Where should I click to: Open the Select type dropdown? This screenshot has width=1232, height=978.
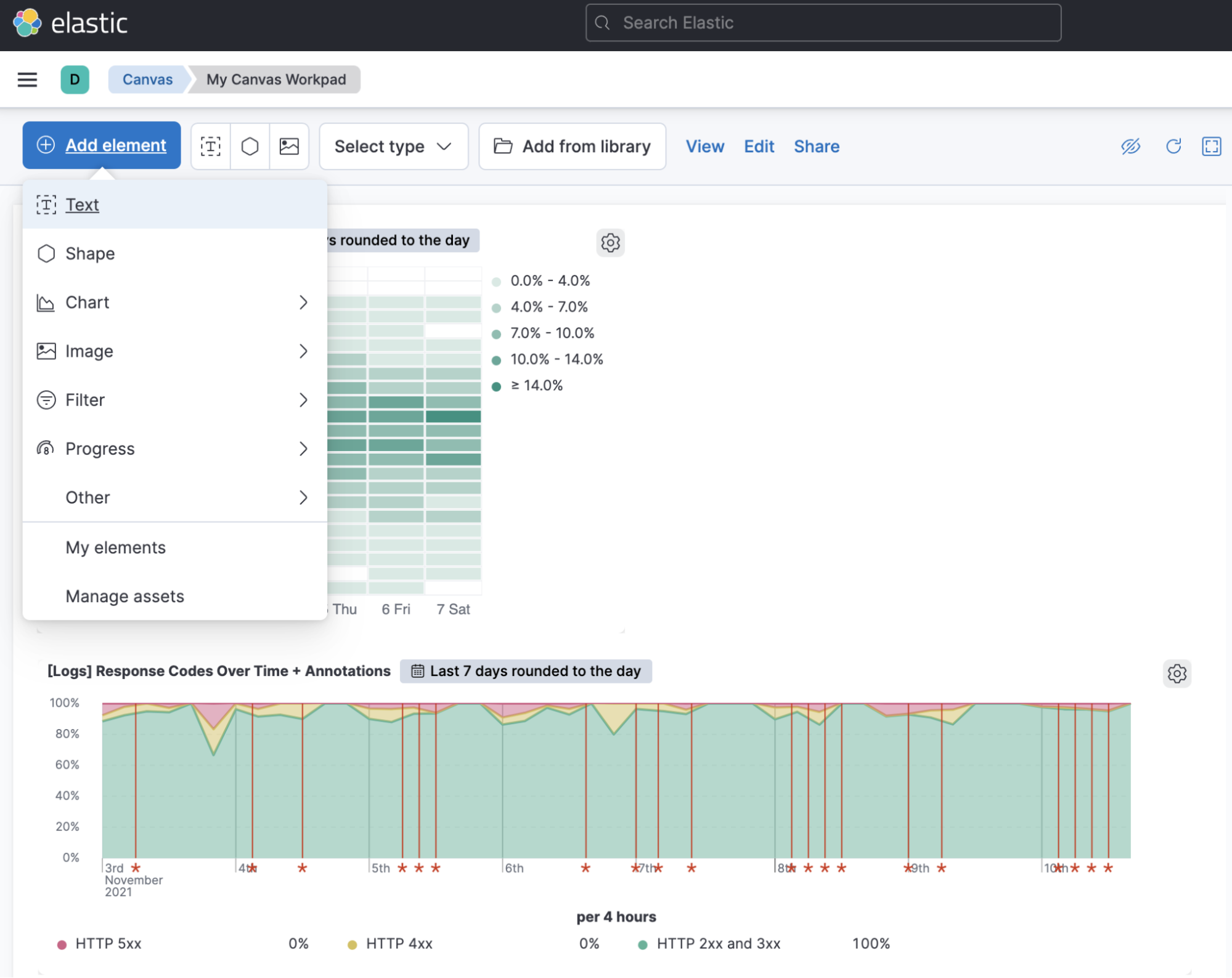coord(393,146)
